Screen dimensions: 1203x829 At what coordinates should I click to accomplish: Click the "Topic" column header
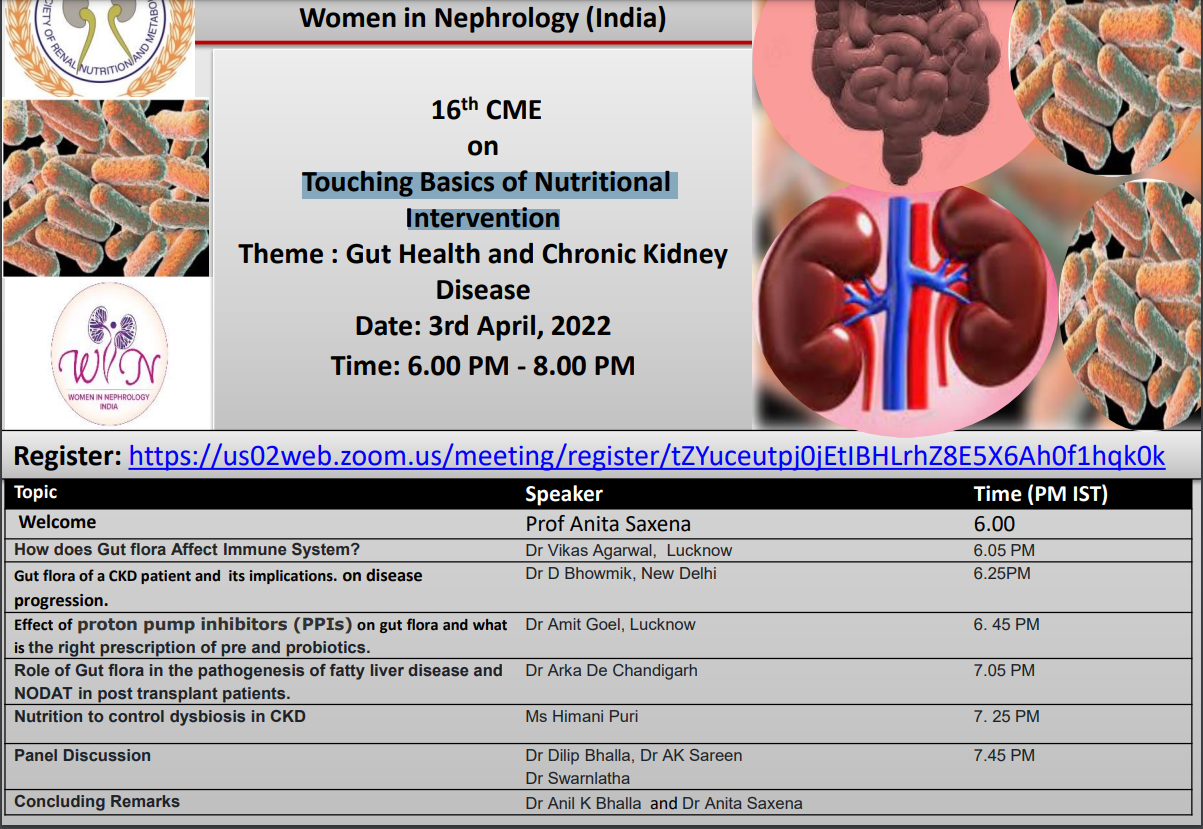(36, 493)
